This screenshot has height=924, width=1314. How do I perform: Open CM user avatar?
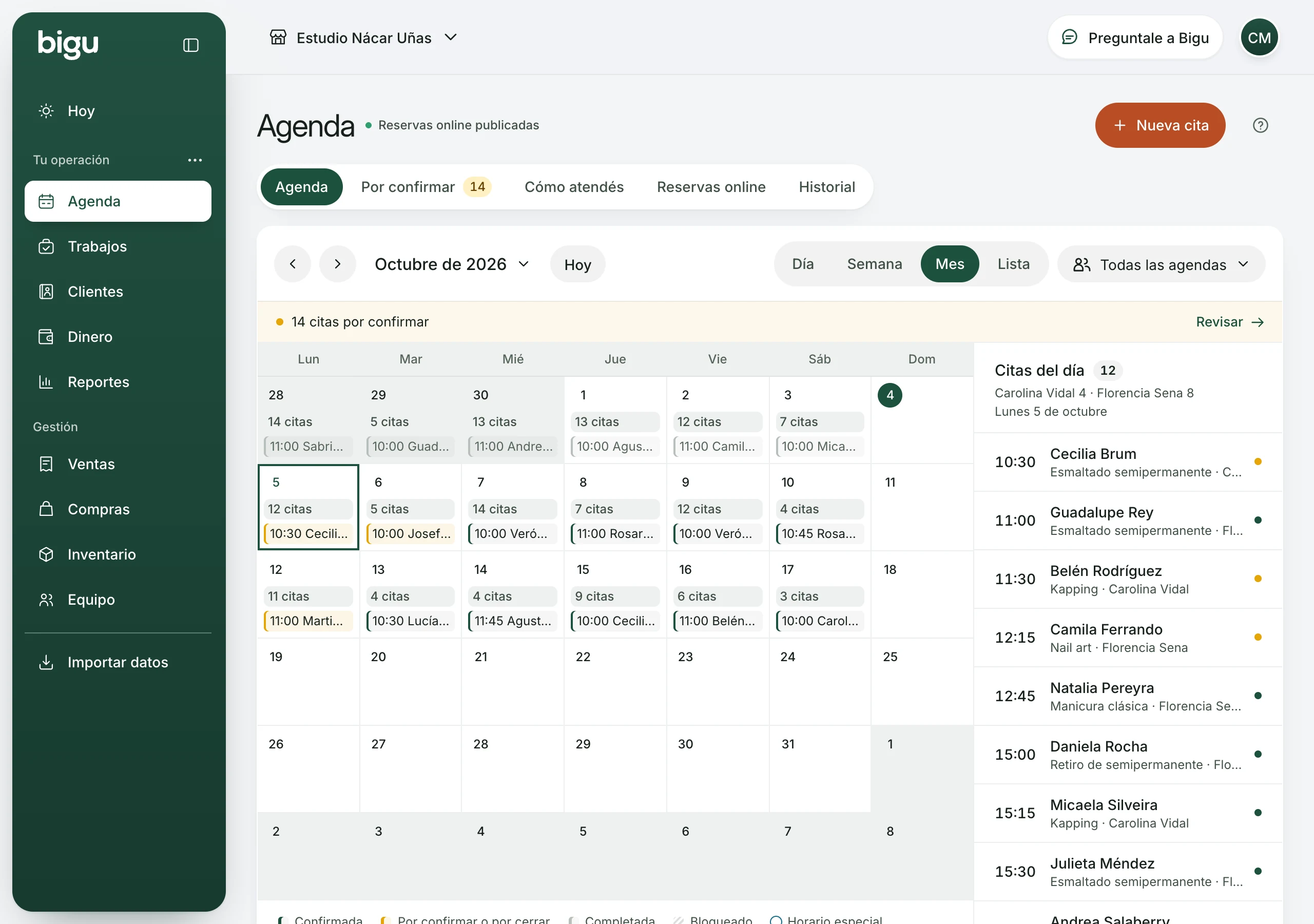[x=1259, y=38]
